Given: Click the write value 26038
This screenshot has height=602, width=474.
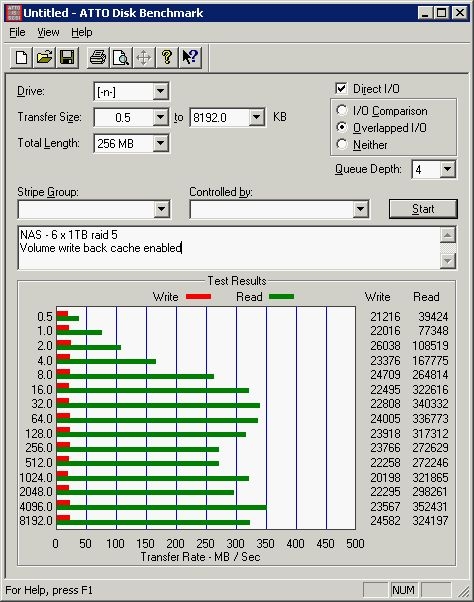Looking at the screenshot, I should click(385, 346).
